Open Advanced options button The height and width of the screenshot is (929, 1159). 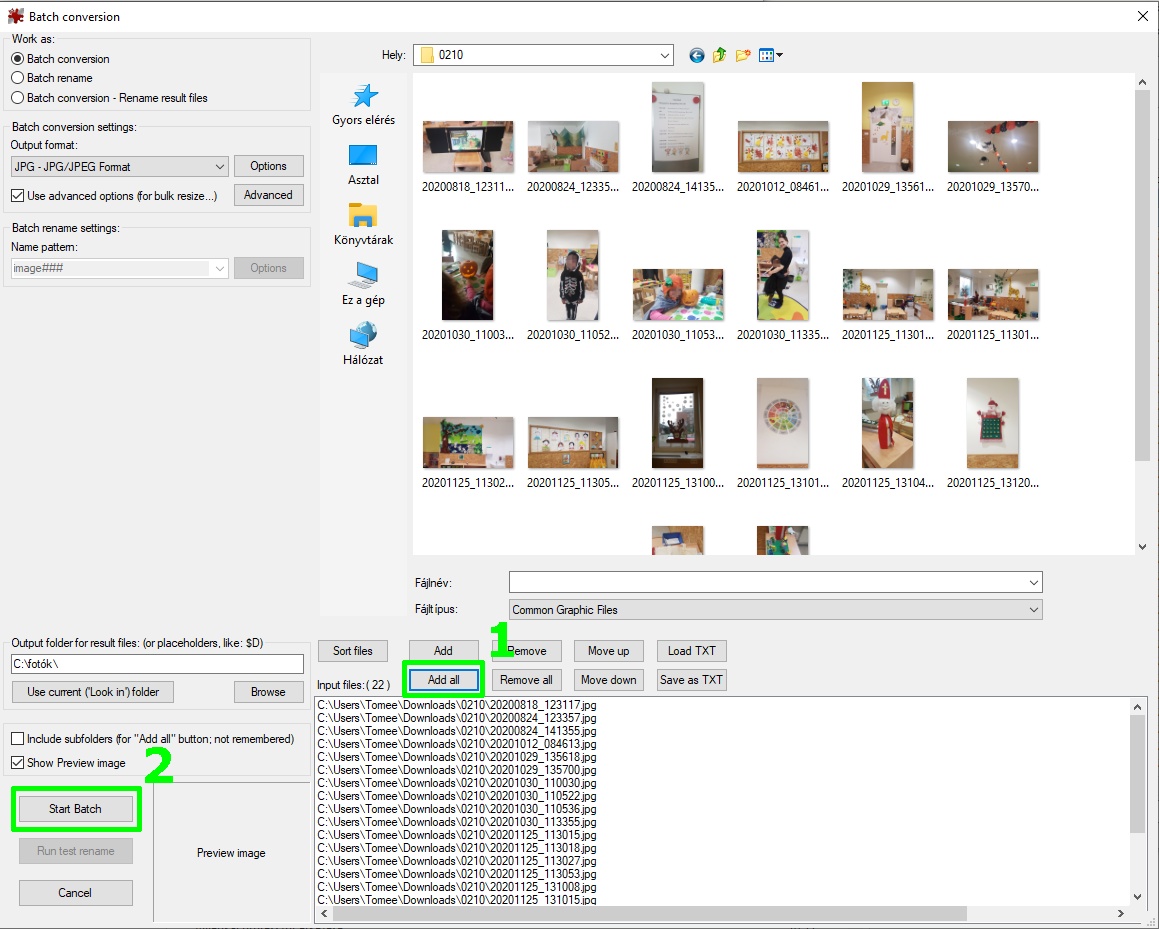pyautogui.click(x=268, y=195)
